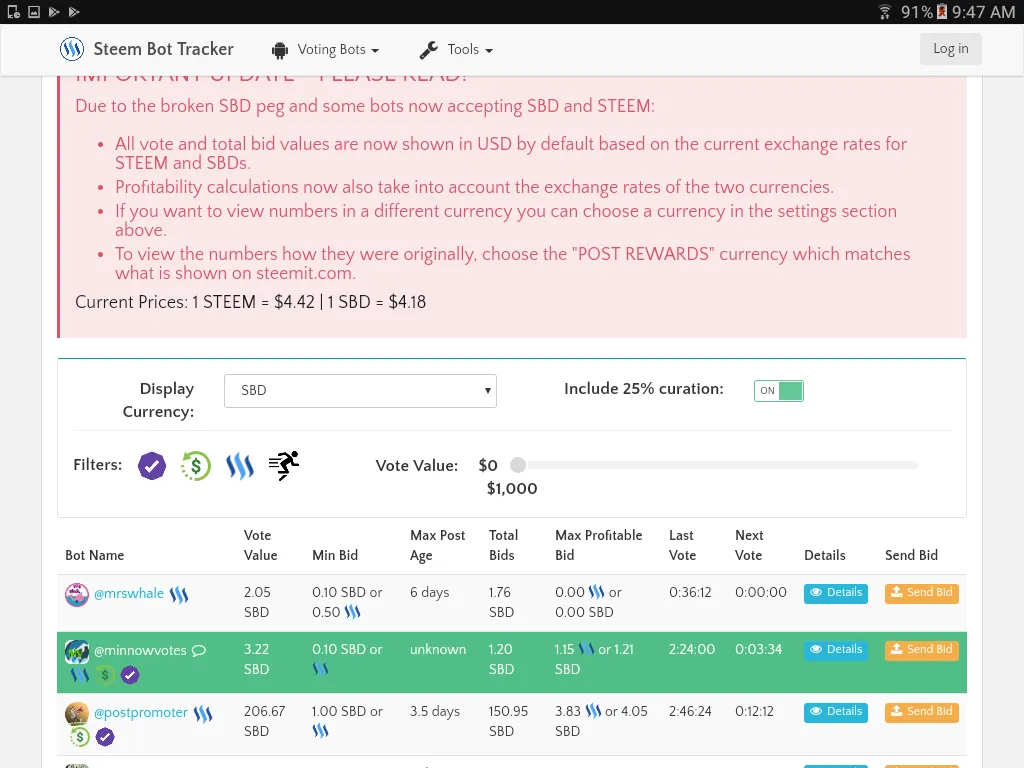1024x768 pixels.
Task: Click the @minnowvotes avatar image
Action: coord(77,652)
